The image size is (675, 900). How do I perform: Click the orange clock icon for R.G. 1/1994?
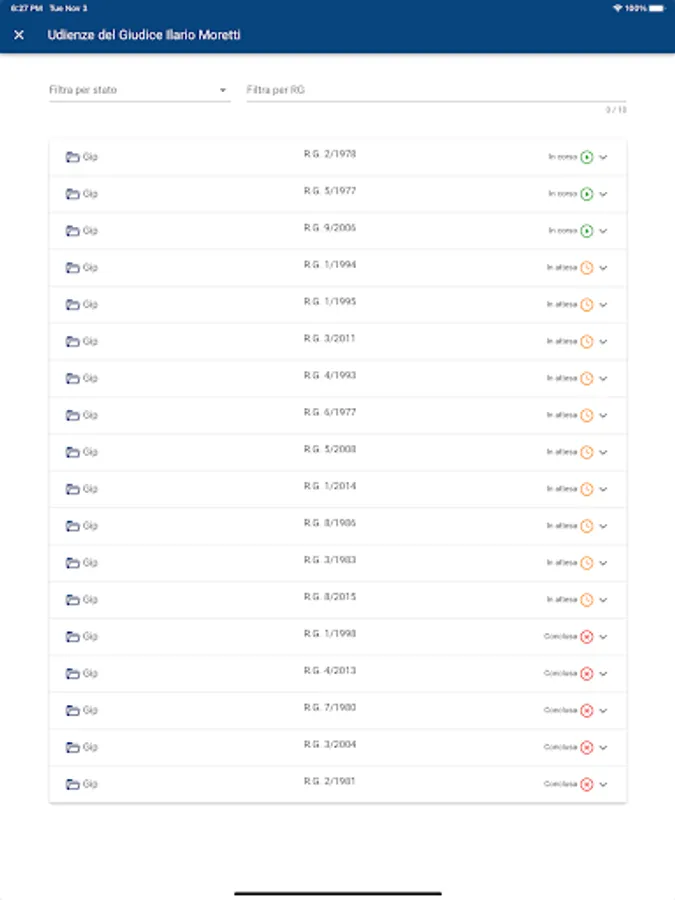587,267
